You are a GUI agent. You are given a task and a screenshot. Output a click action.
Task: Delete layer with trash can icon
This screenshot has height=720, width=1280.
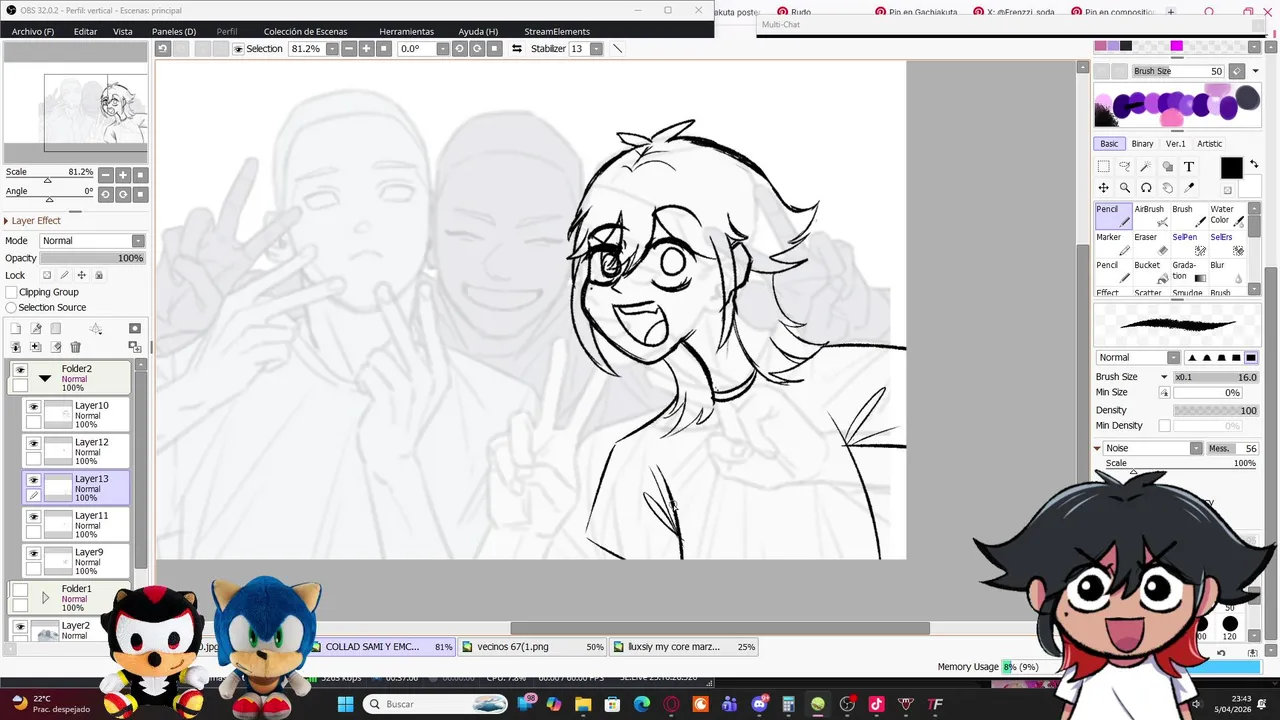(75, 347)
